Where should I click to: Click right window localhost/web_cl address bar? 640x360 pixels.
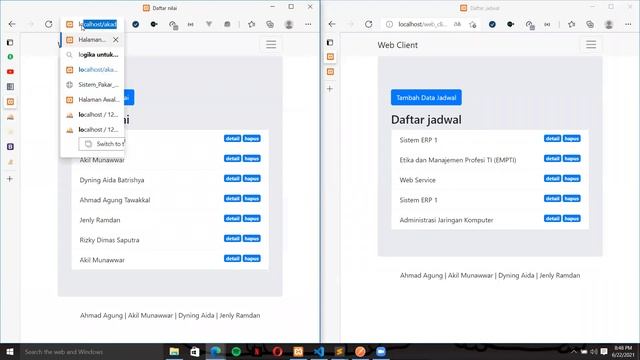[x=423, y=24]
